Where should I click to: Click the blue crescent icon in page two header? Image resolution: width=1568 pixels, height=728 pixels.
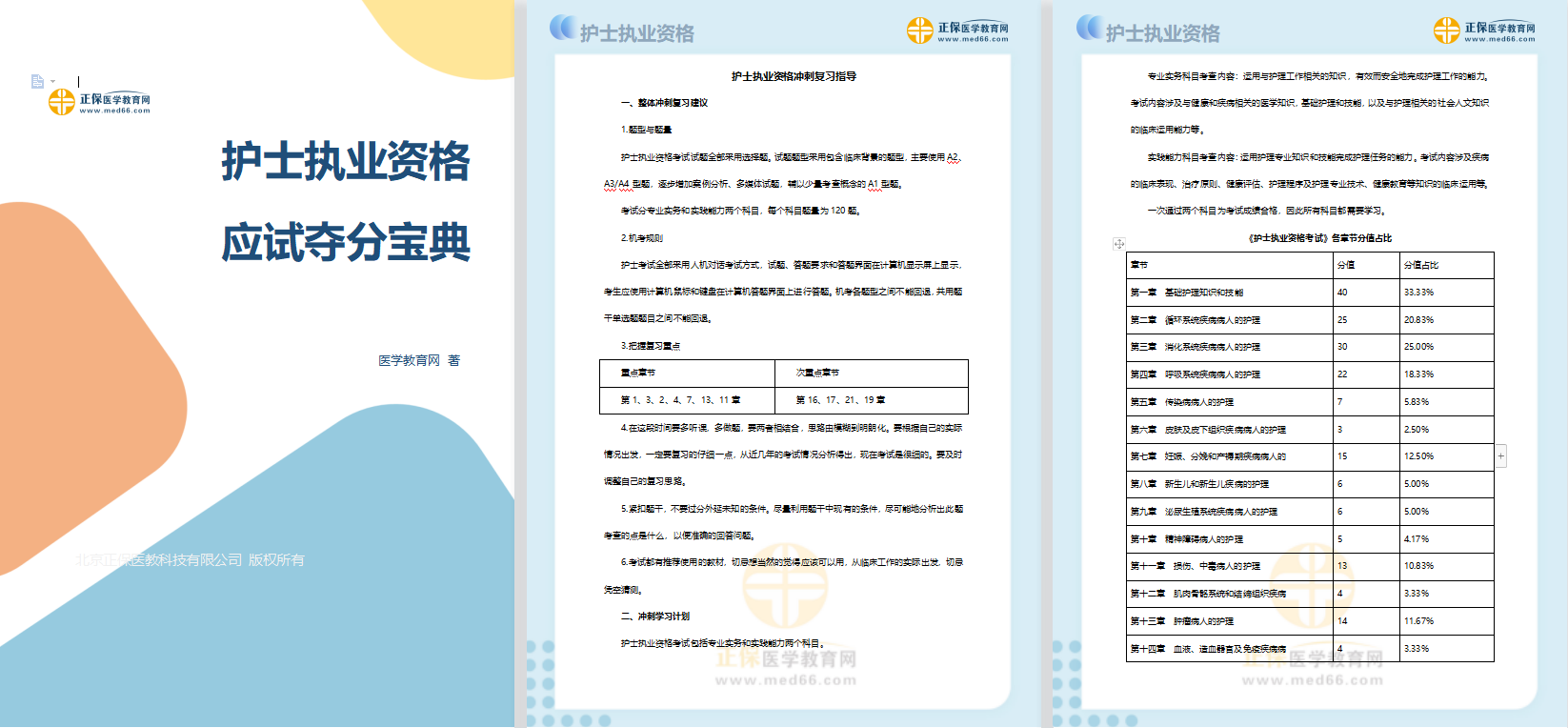click(x=563, y=28)
